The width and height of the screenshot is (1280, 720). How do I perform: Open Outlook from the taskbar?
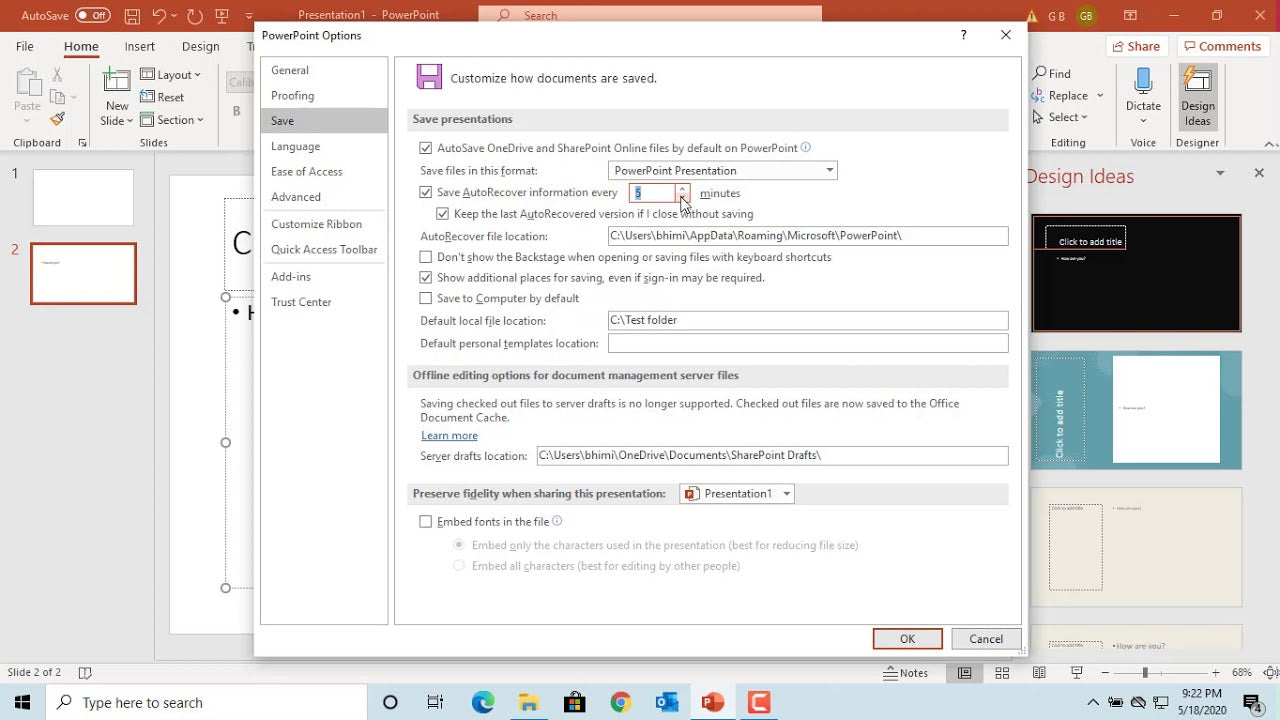click(x=666, y=702)
